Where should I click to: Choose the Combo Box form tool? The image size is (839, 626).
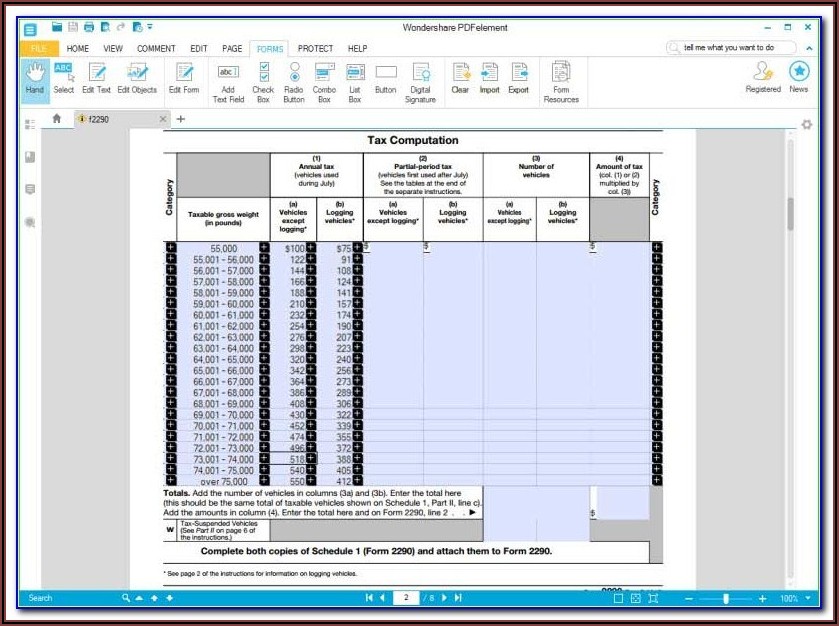(x=324, y=82)
